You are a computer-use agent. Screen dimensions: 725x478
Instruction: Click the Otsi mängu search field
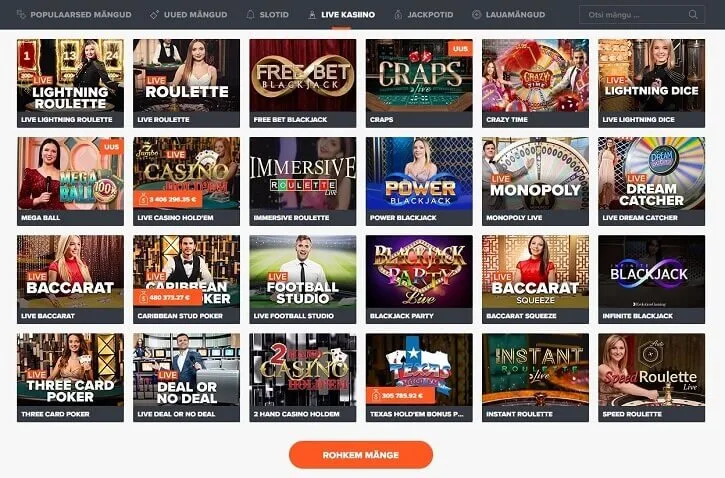(642, 14)
